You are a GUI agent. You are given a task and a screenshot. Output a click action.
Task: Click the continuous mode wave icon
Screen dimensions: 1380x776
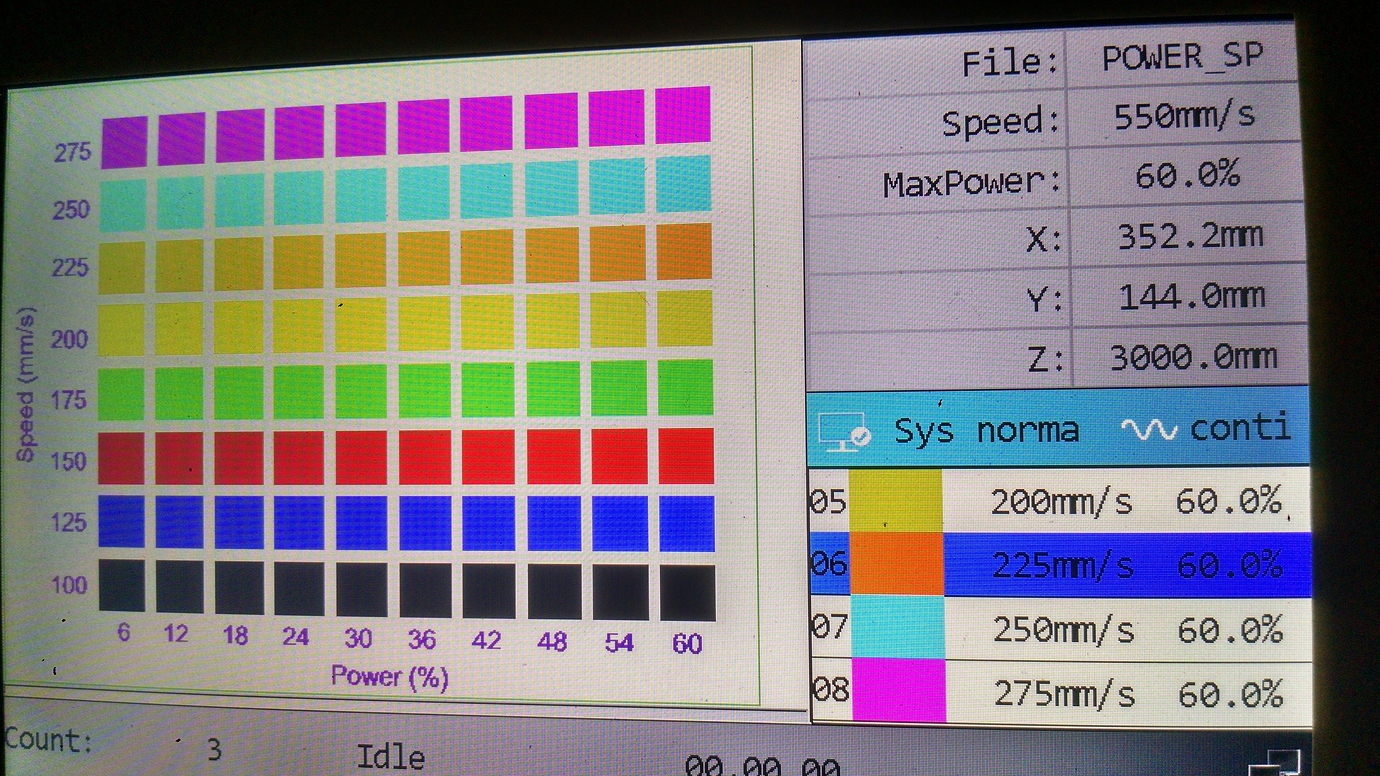1150,428
